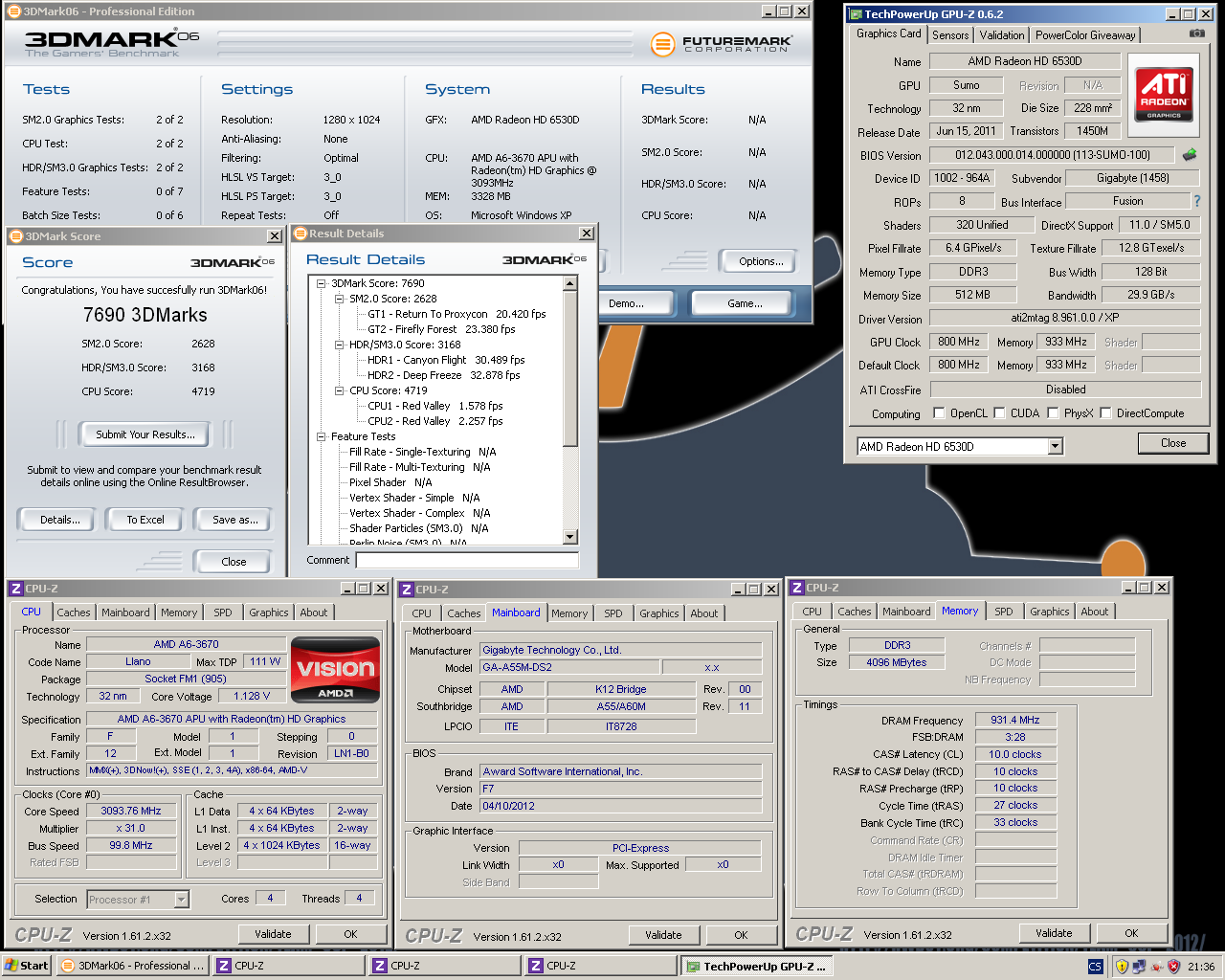
Task: Collapse the CPU Score tree node
Action: click(x=340, y=390)
